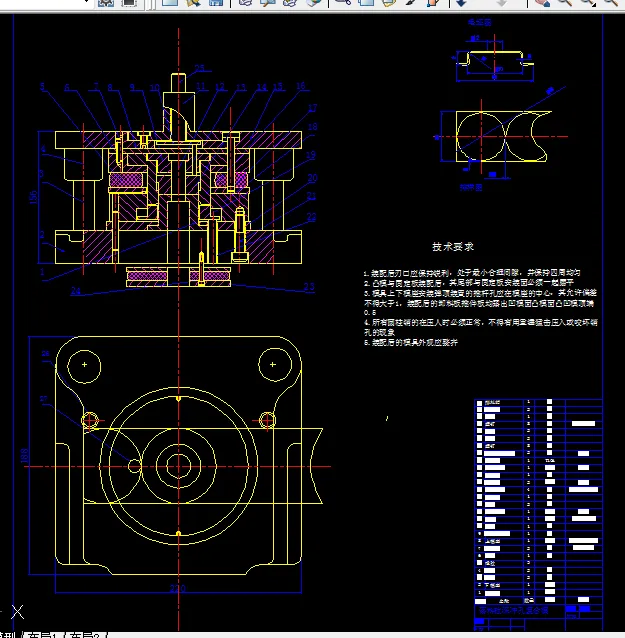
Task: Select part balloon number 15
Action: pos(278,86)
